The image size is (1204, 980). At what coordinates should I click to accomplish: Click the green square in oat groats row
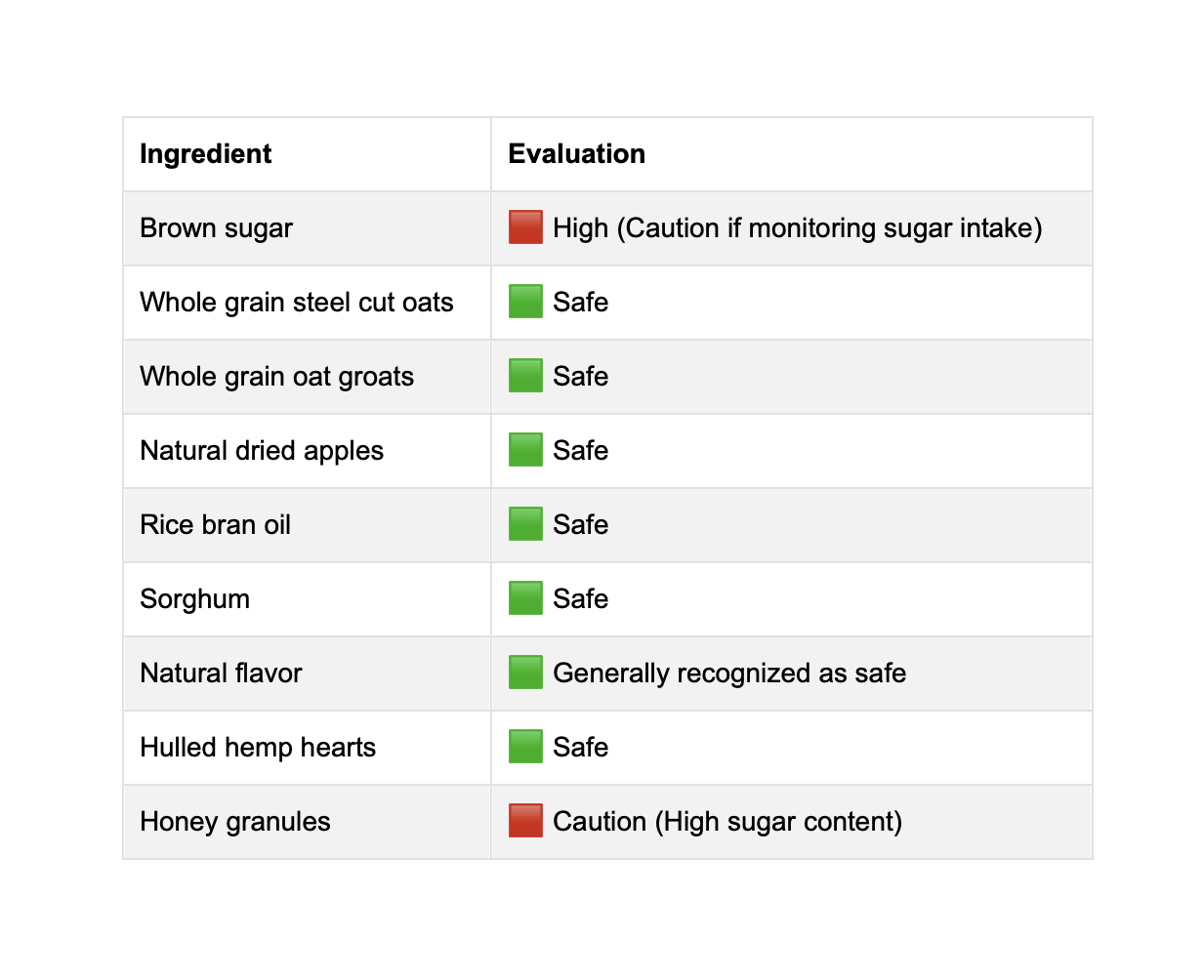click(x=525, y=376)
